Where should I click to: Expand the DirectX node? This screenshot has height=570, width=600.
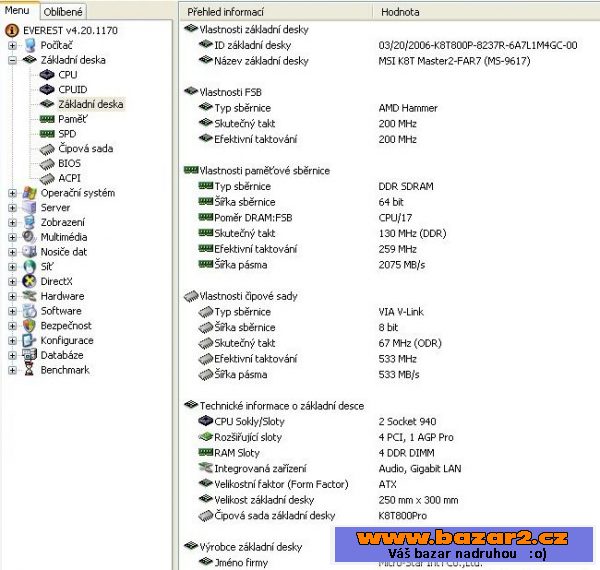pyautogui.click(x=12, y=282)
